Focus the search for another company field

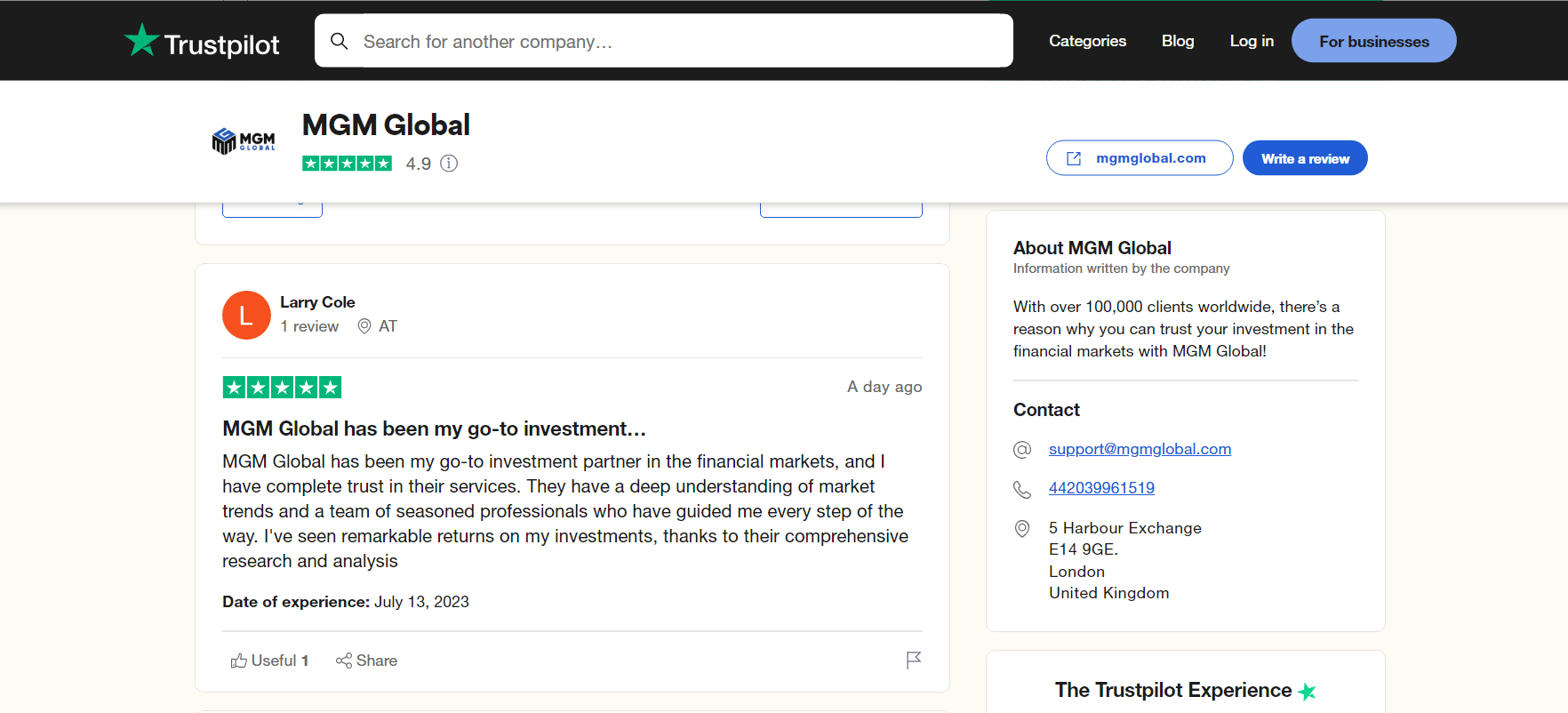[x=663, y=41]
